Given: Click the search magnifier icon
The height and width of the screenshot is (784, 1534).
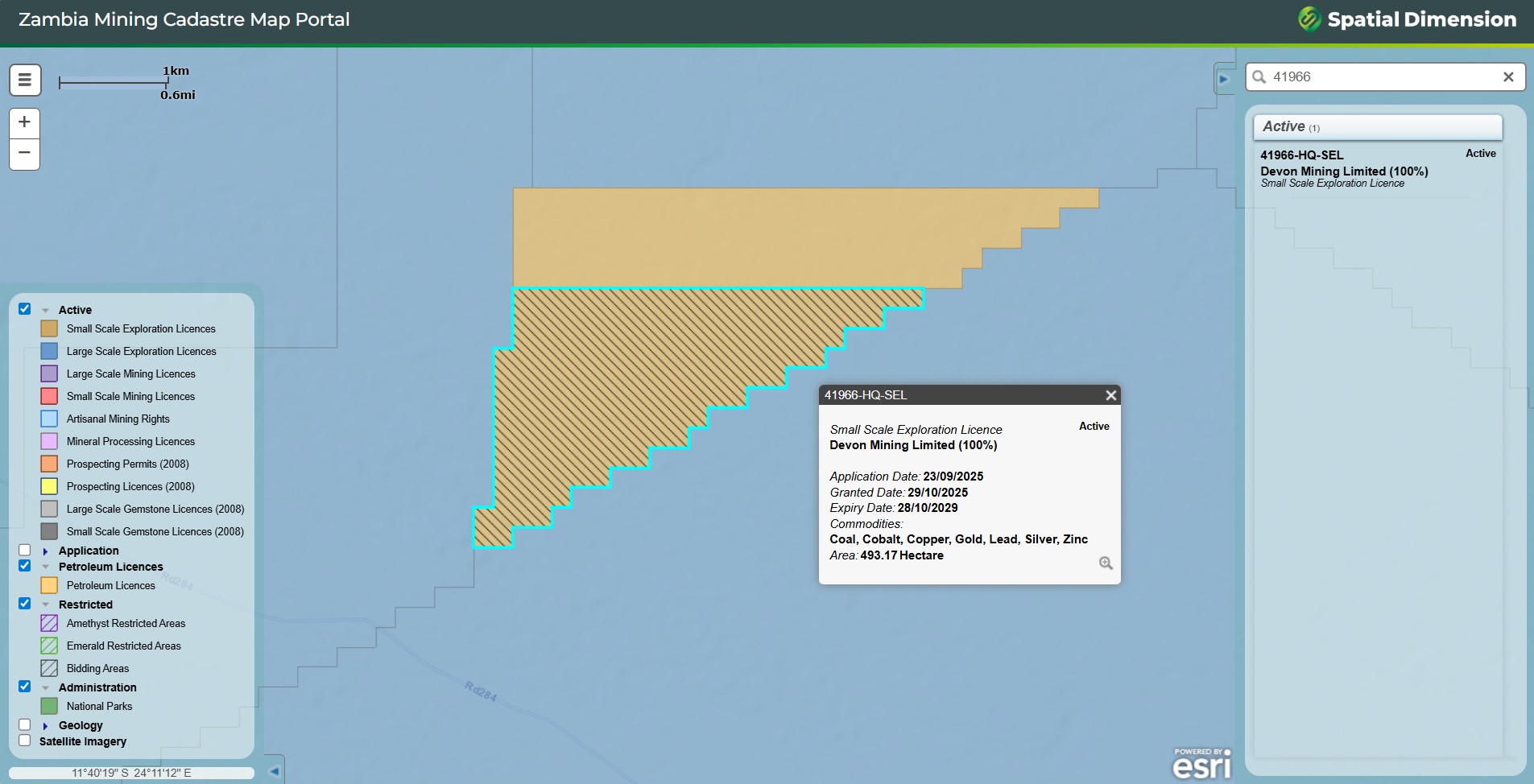Looking at the screenshot, I should pos(1259,77).
